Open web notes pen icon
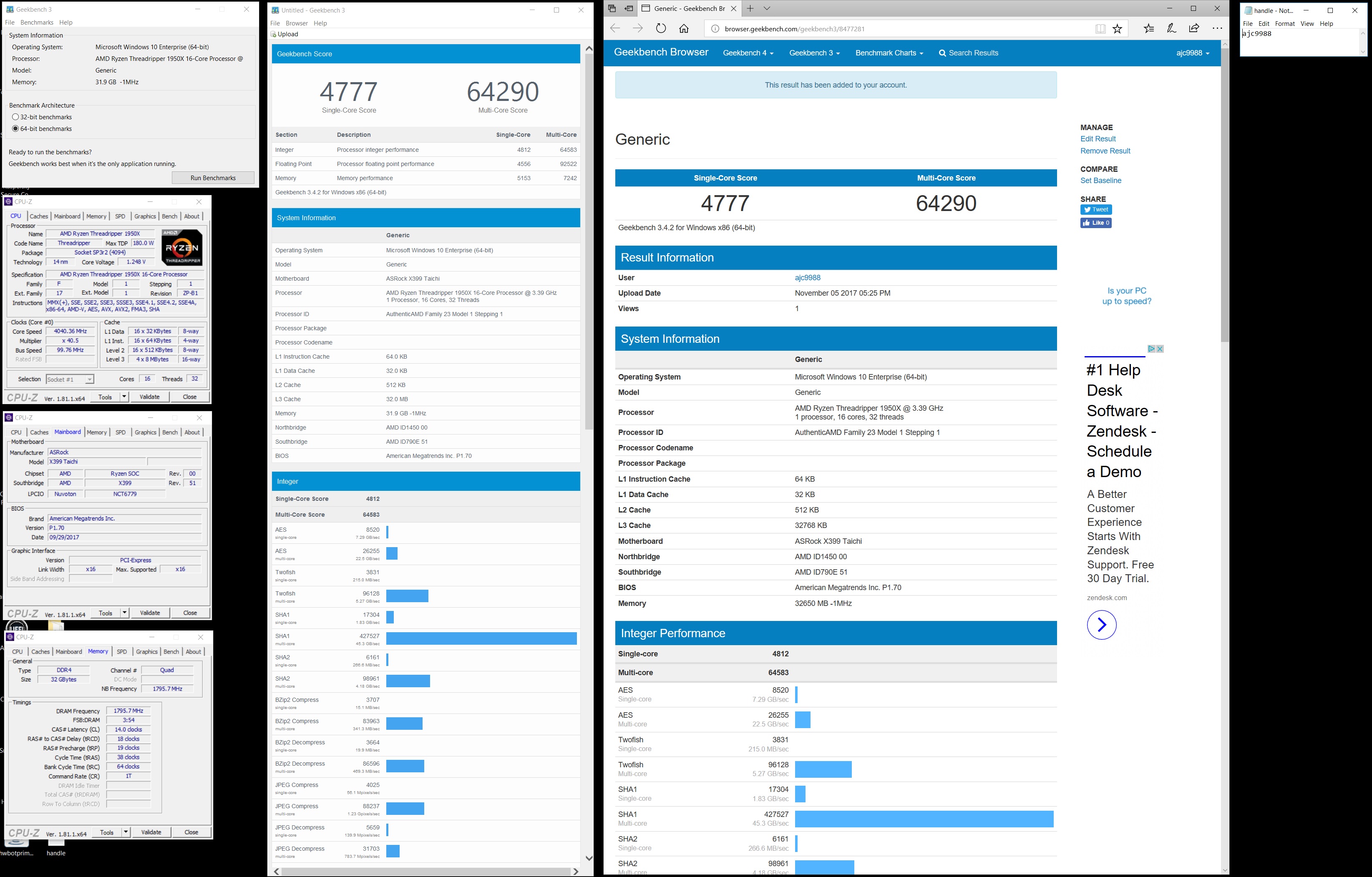The width and height of the screenshot is (1372, 877). (1171, 28)
